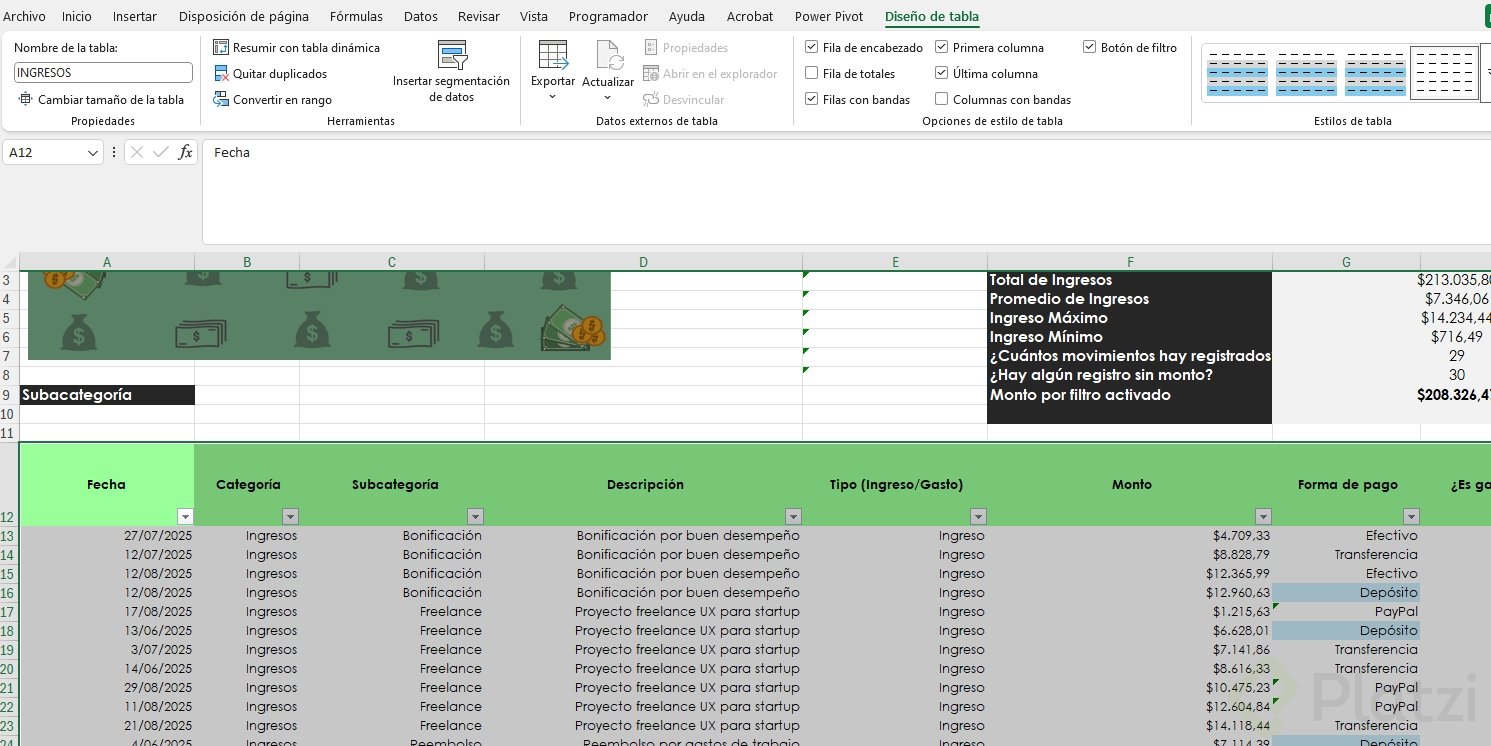Image resolution: width=1491 pixels, height=746 pixels.
Task: Click Cambiar tamaño de la tabla icon
Action: [27, 99]
